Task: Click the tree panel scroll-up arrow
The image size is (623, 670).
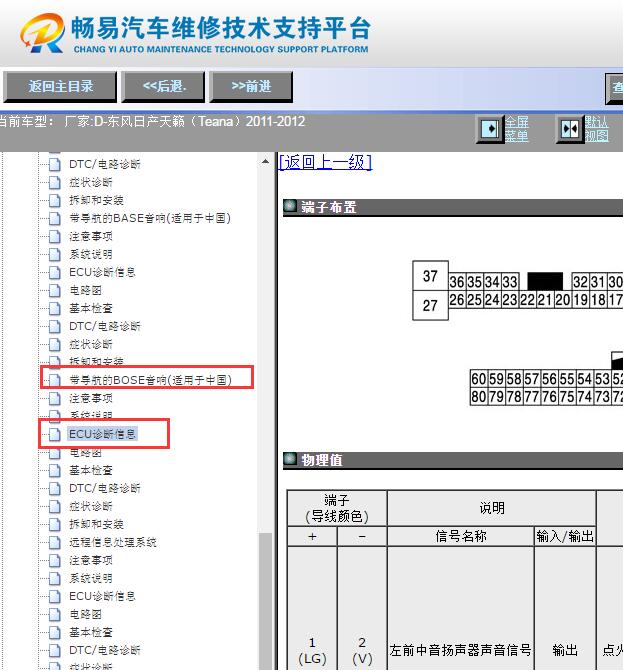Action: 265,162
